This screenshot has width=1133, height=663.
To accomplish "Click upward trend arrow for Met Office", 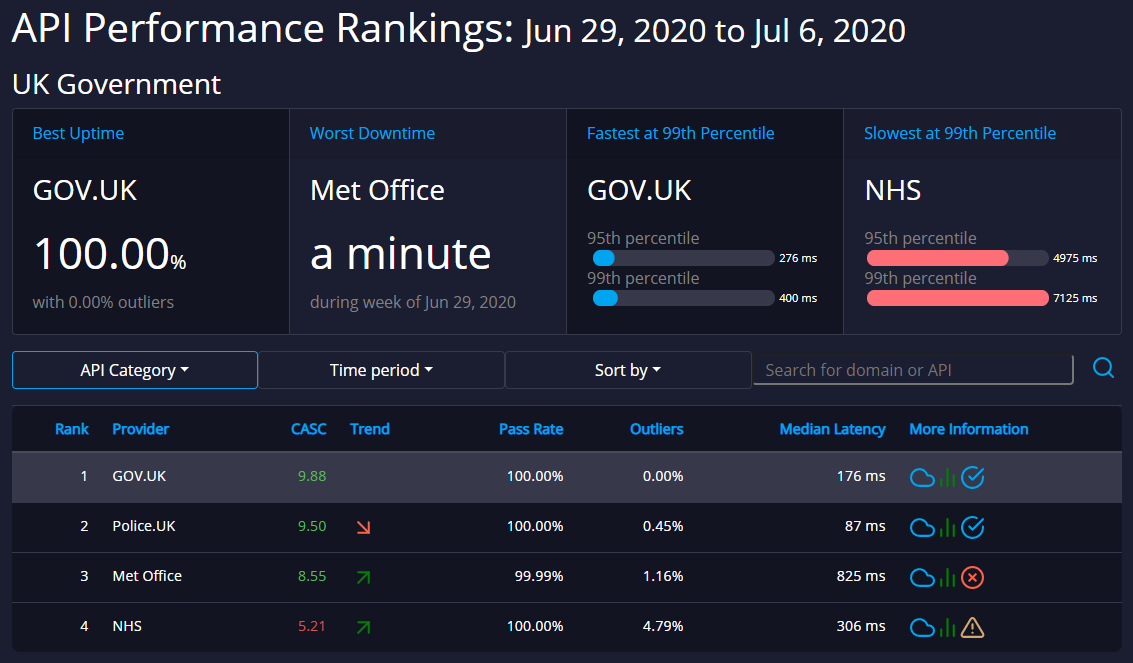I will pyautogui.click(x=363, y=577).
